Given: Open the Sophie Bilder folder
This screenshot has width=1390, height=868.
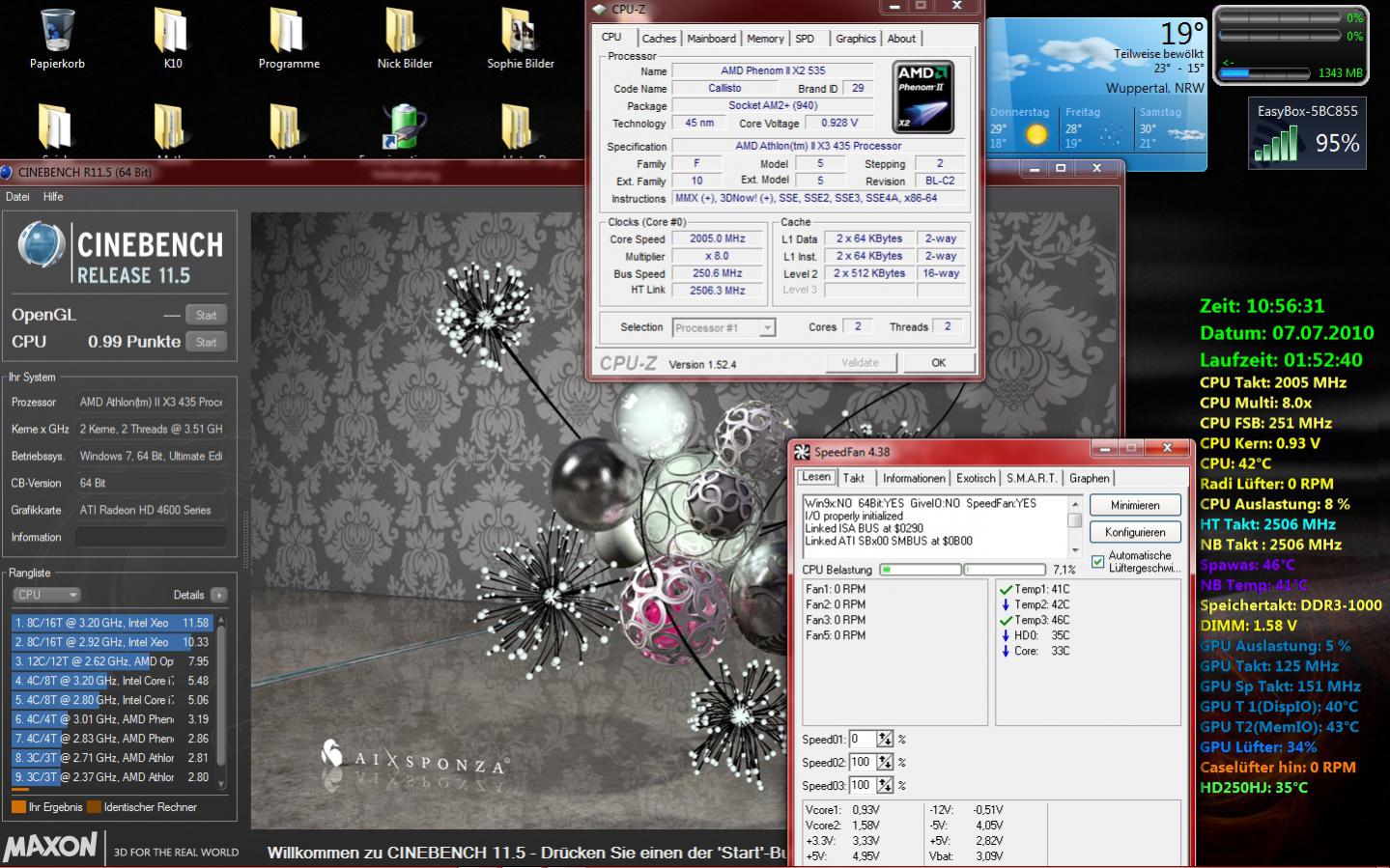Looking at the screenshot, I should [520, 29].
